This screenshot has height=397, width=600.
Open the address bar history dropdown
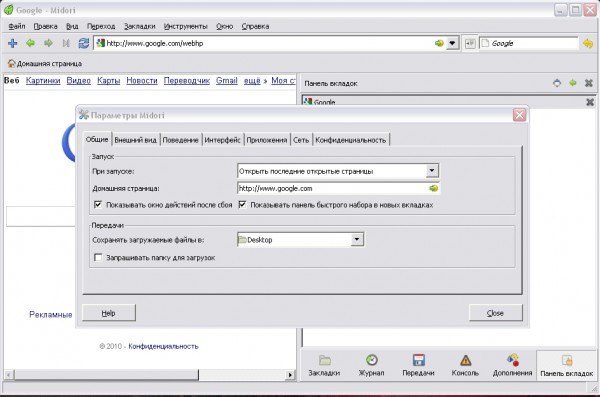(452, 43)
